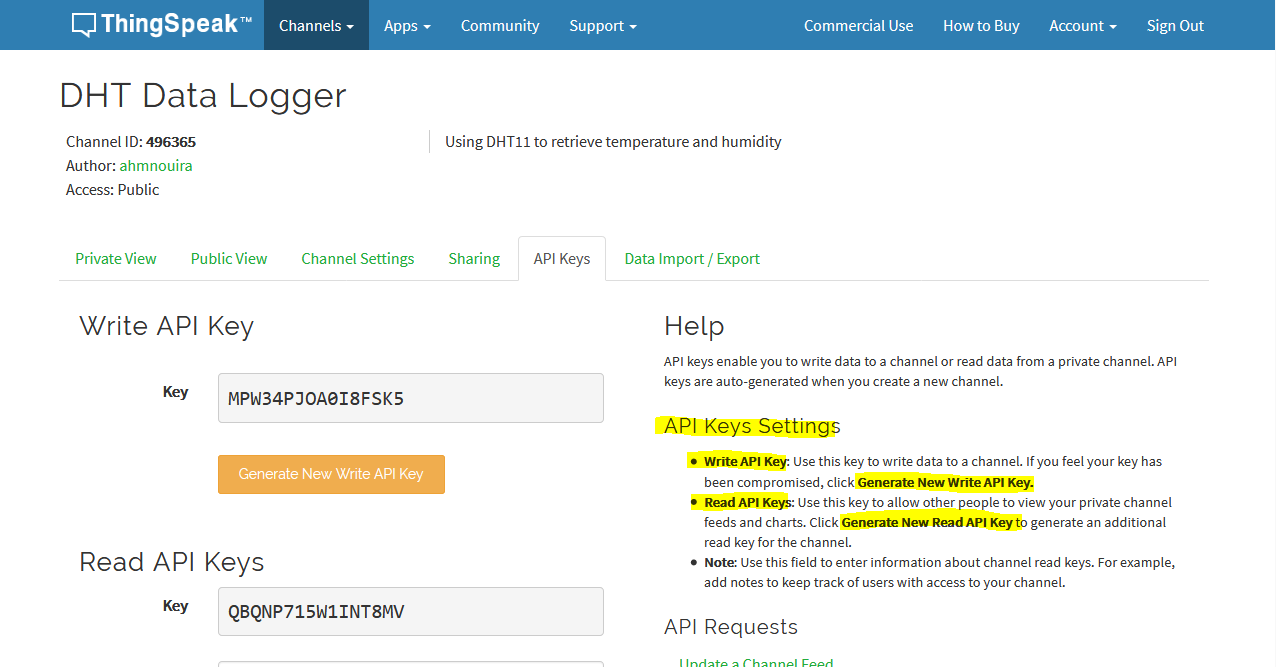Click the Write API Key section heading
The height and width of the screenshot is (667, 1276).
coord(167,326)
